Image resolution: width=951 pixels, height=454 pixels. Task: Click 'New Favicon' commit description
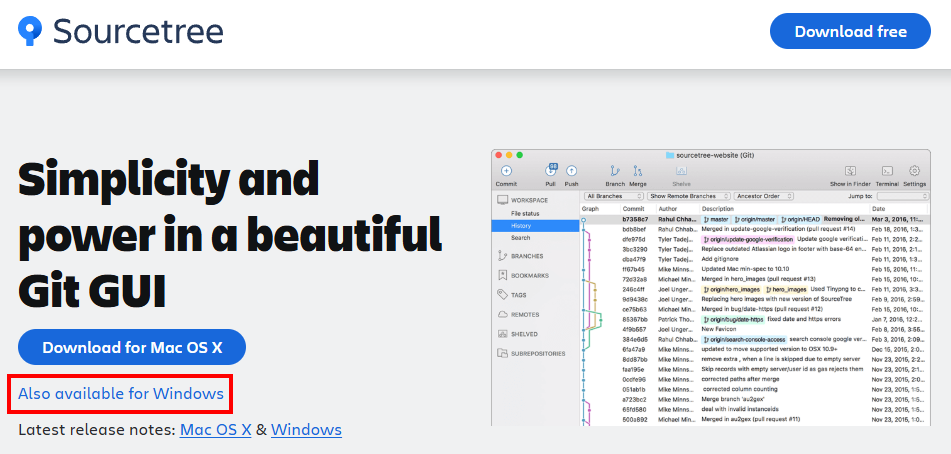coord(719,329)
